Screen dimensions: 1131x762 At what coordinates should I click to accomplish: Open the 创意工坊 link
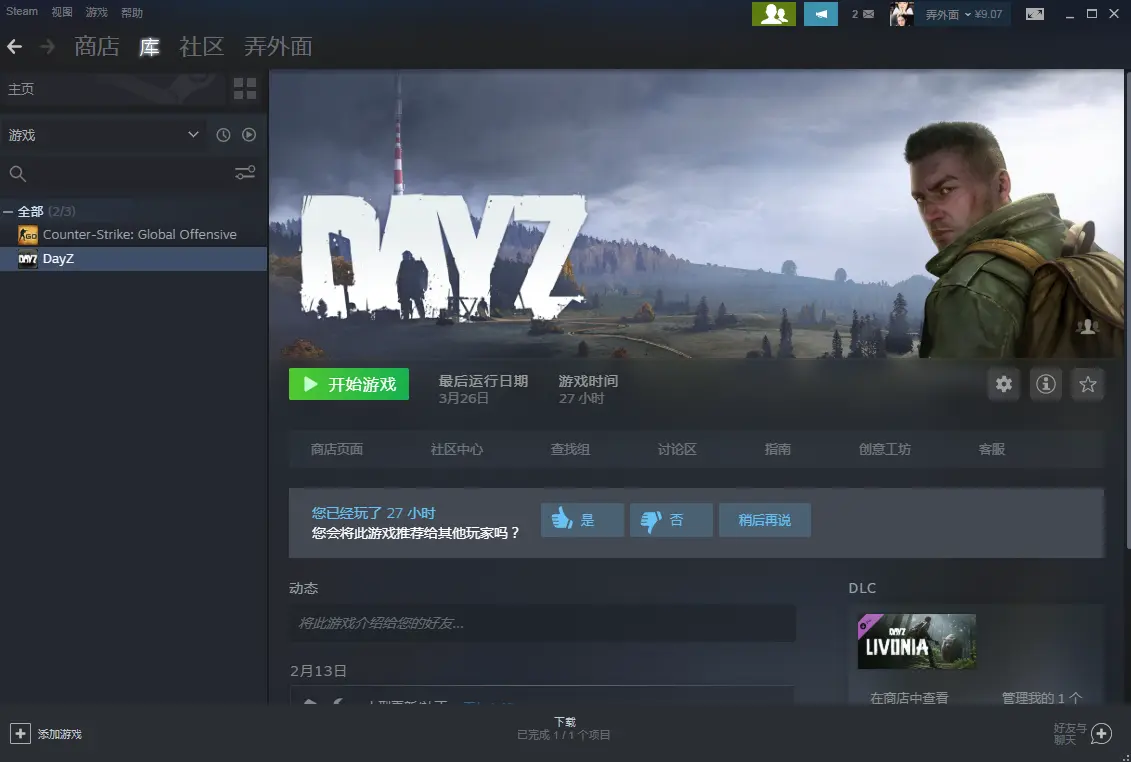coord(884,449)
